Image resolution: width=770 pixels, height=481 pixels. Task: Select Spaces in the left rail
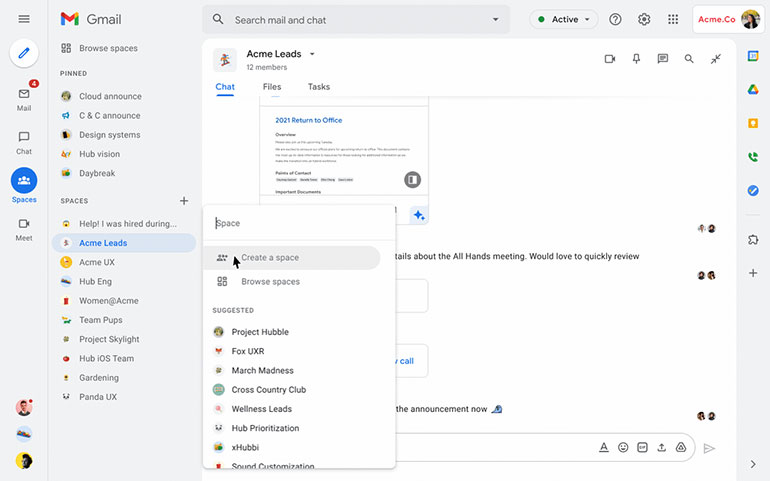pos(24,185)
